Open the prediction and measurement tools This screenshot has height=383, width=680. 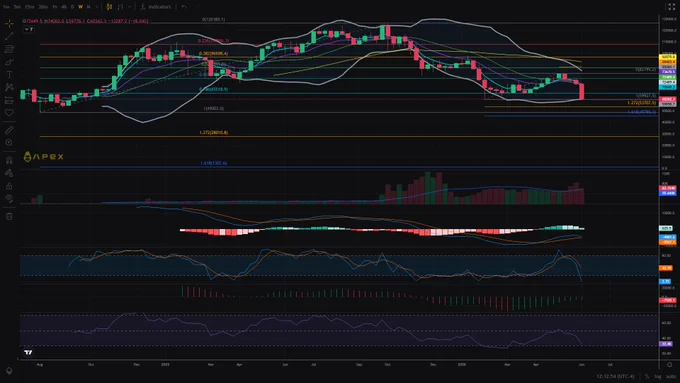click(x=9, y=100)
